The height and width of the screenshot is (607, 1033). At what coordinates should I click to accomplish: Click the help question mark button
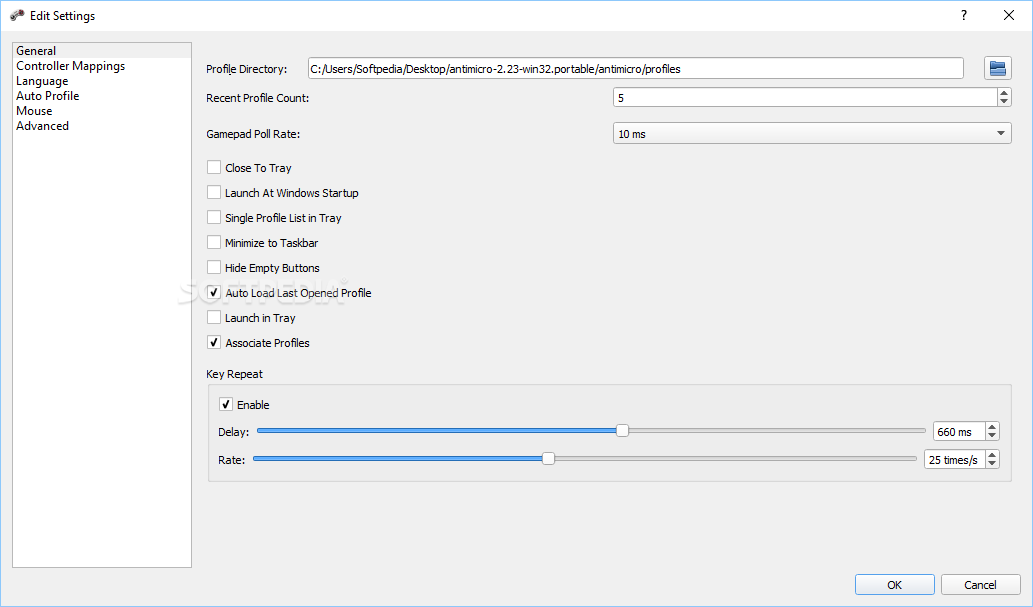pyautogui.click(x=964, y=15)
